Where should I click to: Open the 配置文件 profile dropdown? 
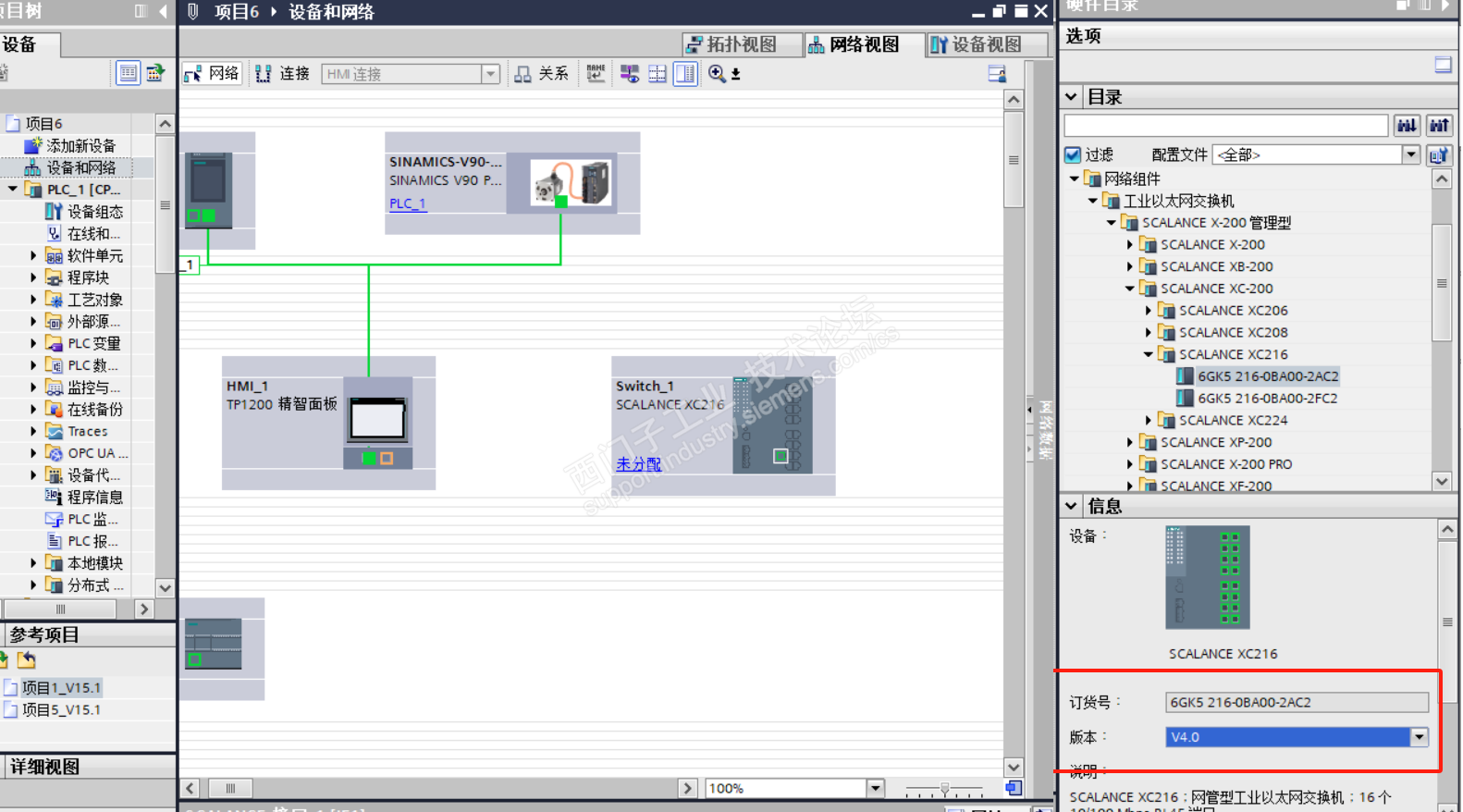pos(1411,154)
